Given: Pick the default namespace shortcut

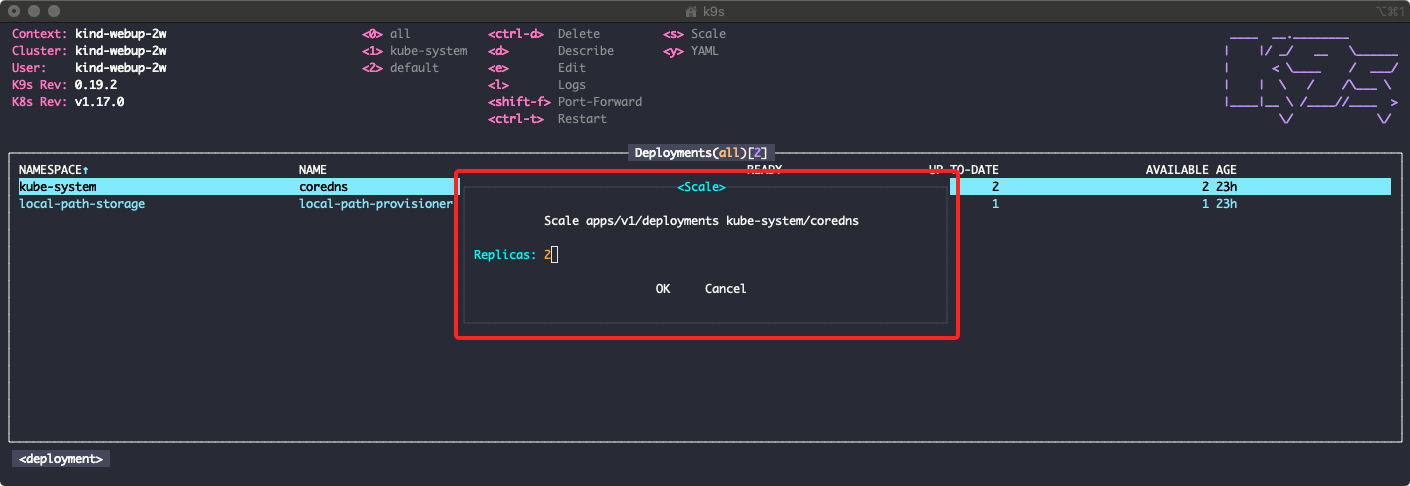Looking at the screenshot, I should point(414,68).
